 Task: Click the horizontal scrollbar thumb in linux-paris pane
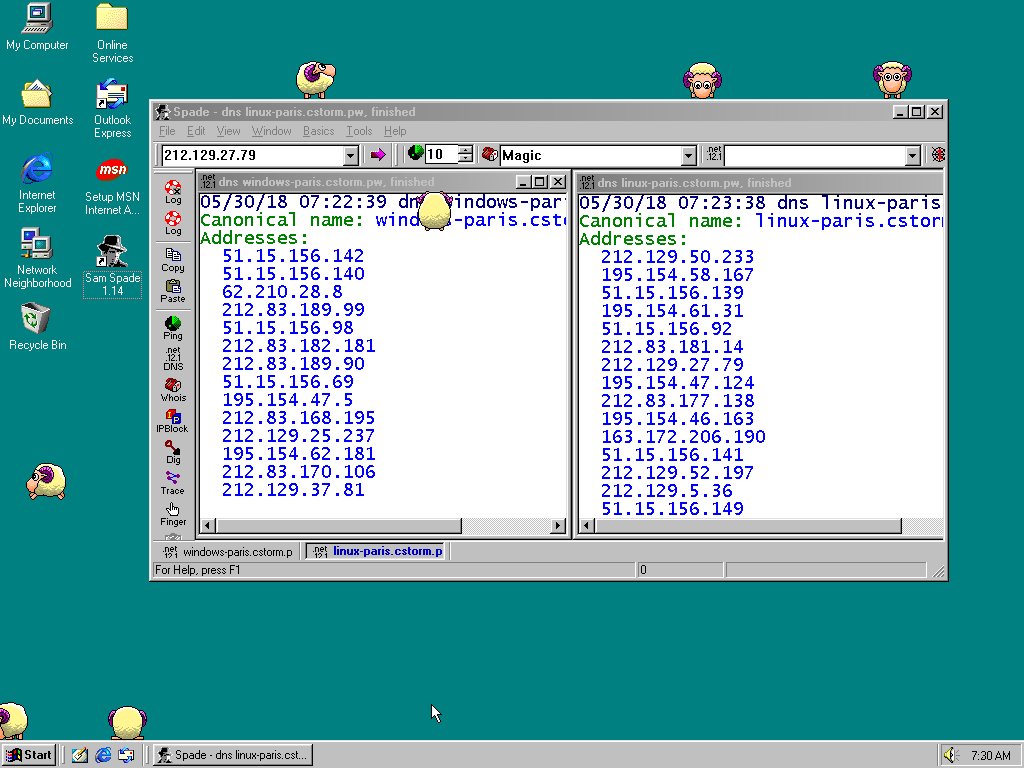[748, 526]
